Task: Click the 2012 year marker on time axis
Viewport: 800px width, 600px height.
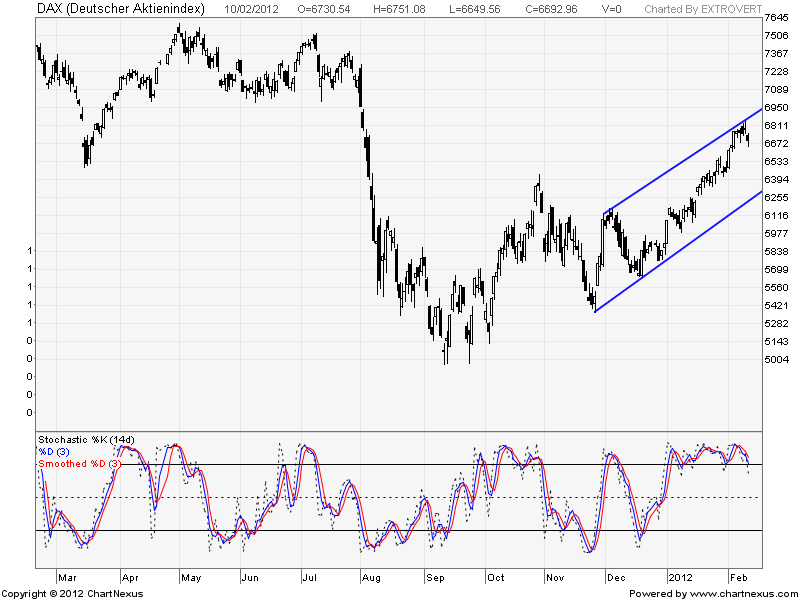Action: tap(680, 577)
